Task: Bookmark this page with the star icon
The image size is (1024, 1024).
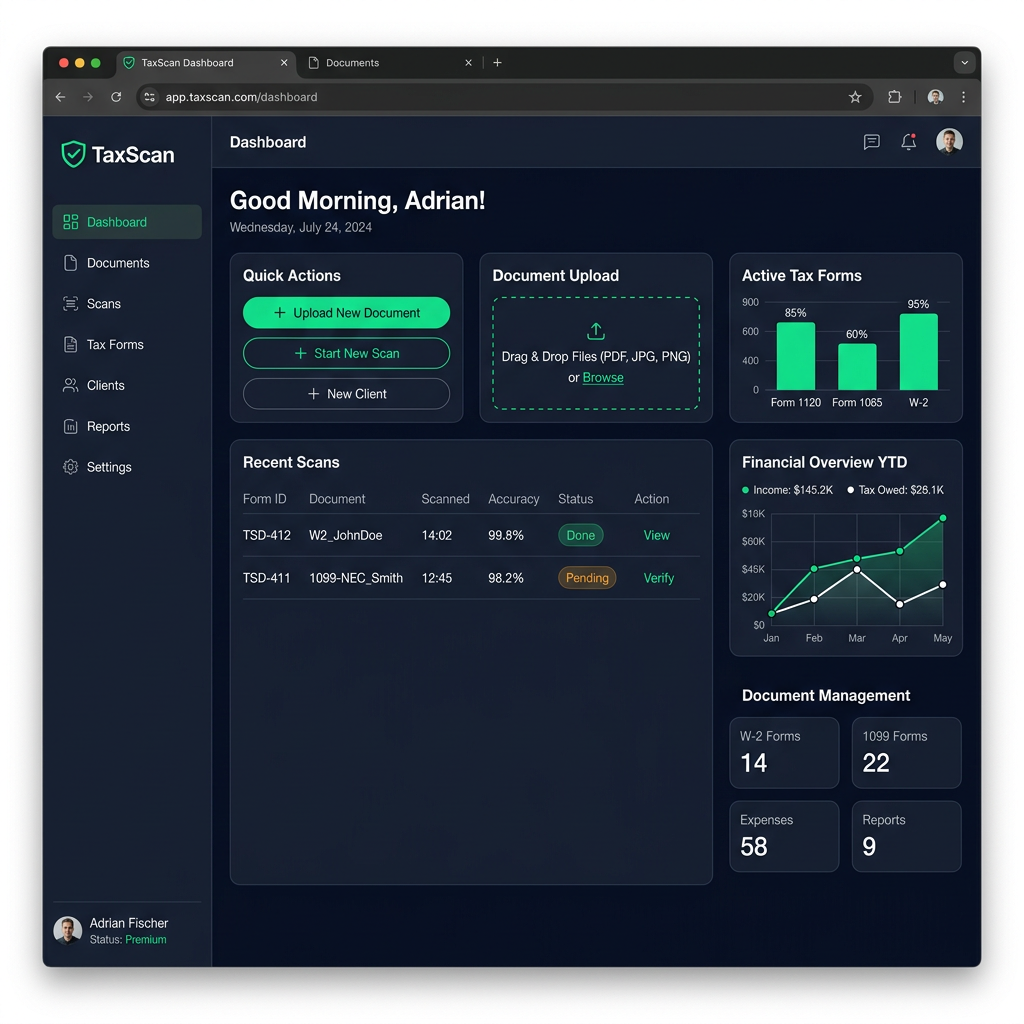Action: point(855,97)
